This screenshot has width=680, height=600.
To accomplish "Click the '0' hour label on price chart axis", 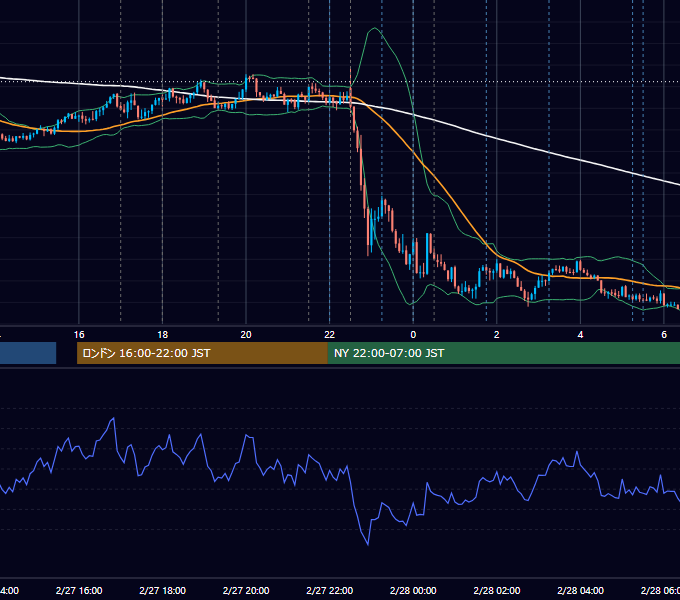I will (413, 335).
